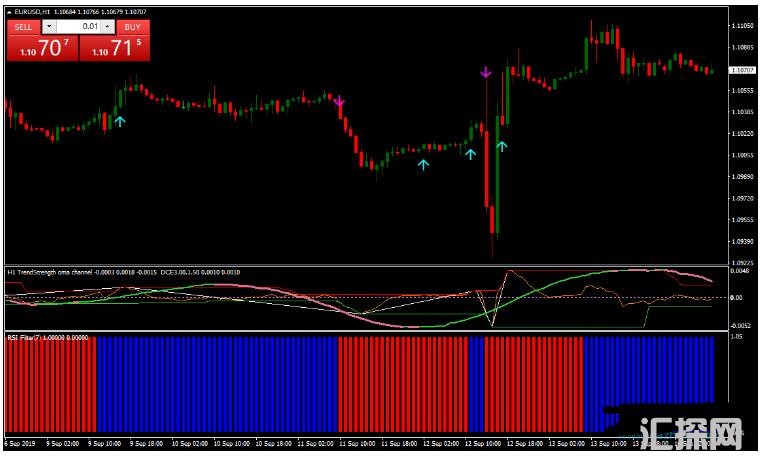The height and width of the screenshot is (458, 762).
Task: Click the 11 Sep 18:00 time label
Action: point(399,443)
